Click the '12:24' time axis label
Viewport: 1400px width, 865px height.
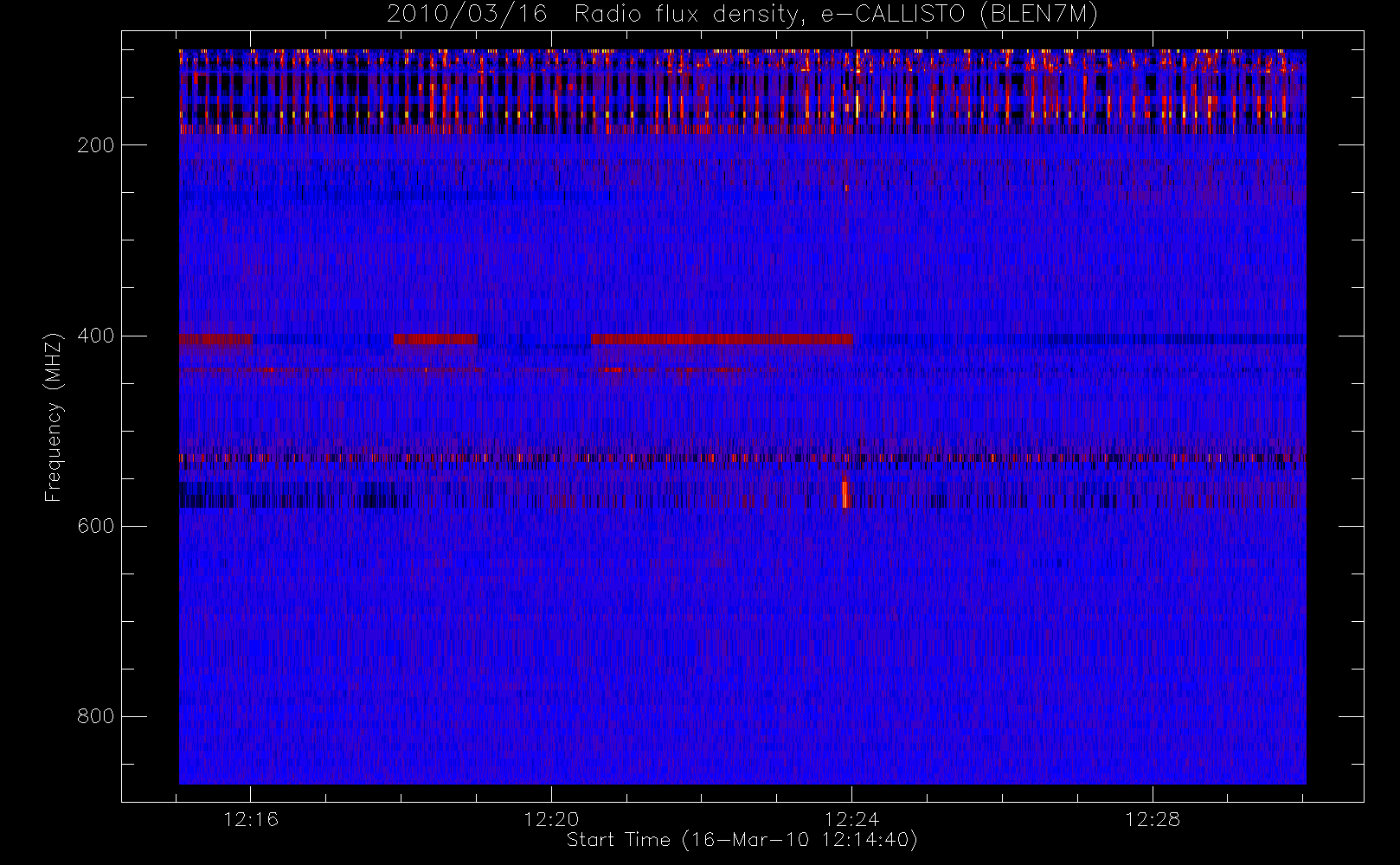point(852,819)
